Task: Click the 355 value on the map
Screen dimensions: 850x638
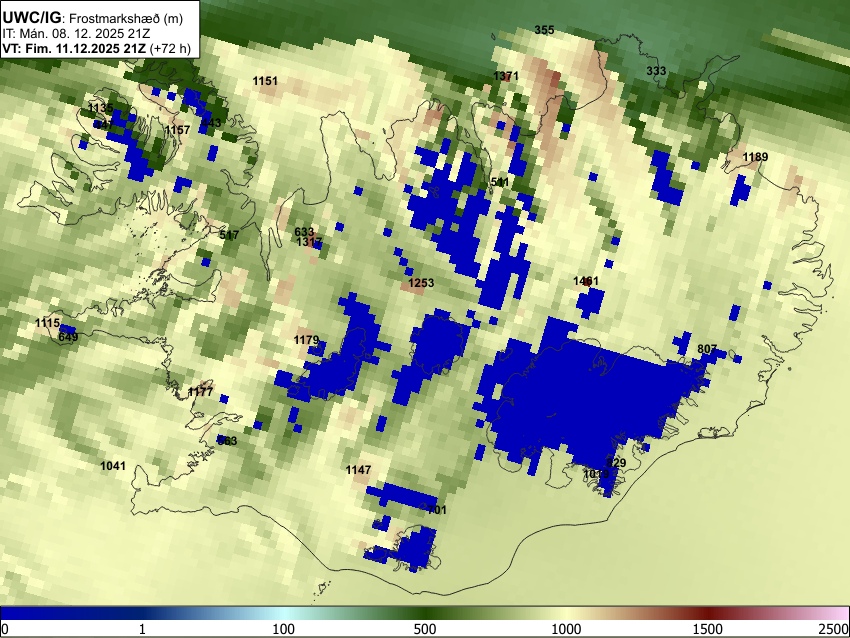Action: point(544,30)
